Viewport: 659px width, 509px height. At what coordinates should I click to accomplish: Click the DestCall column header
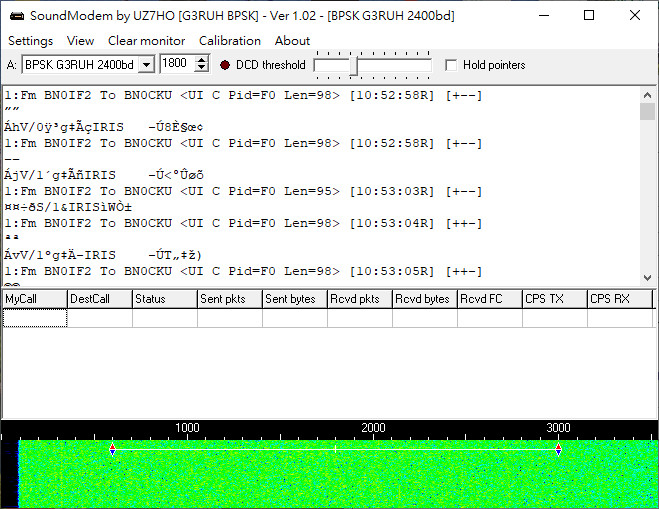[x=100, y=299]
